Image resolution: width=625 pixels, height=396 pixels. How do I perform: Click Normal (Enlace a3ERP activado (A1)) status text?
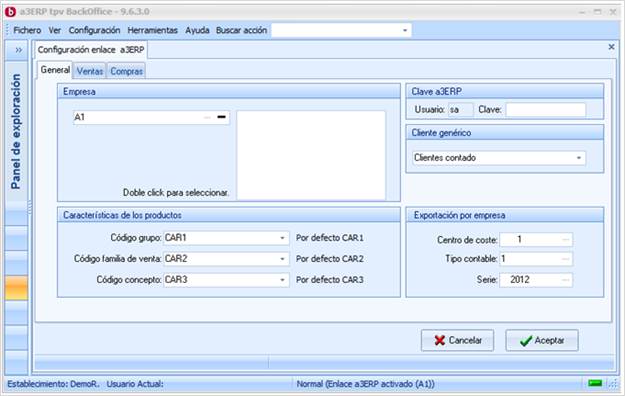click(x=366, y=384)
